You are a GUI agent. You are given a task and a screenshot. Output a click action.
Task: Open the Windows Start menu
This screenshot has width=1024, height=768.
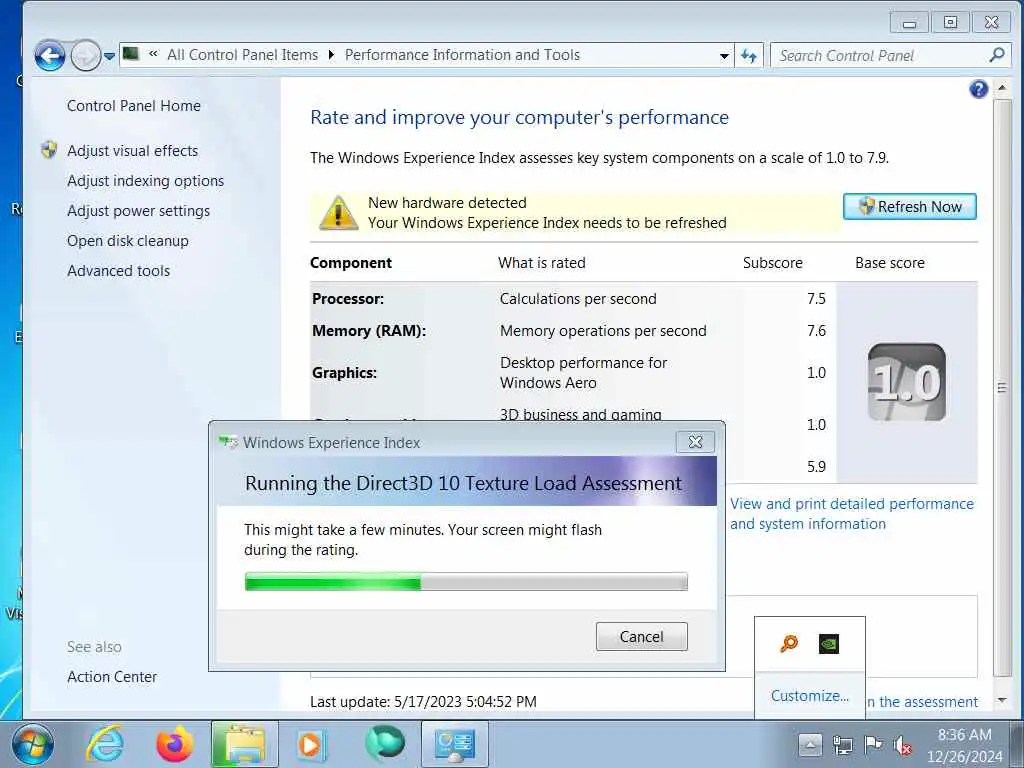pyautogui.click(x=32, y=744)
